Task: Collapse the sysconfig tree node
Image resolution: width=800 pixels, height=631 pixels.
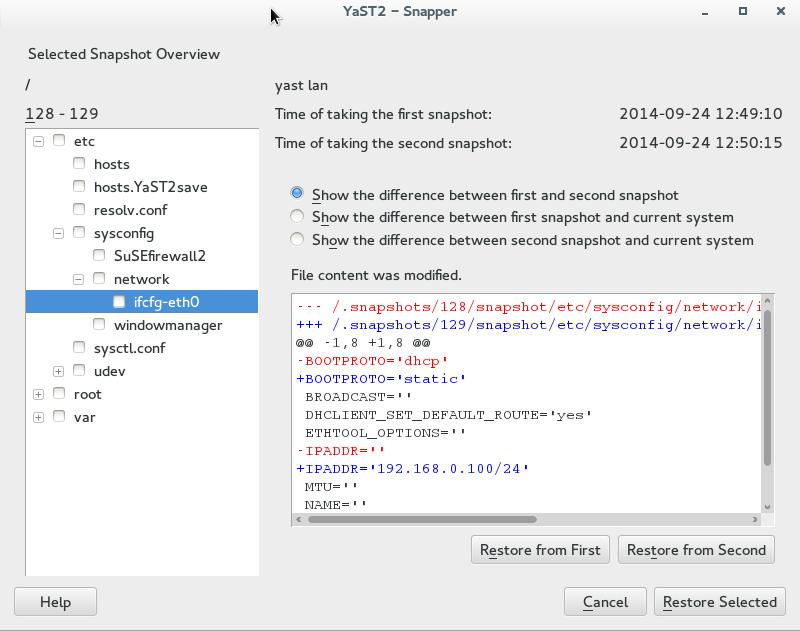Action: click(x=58, y=234)
